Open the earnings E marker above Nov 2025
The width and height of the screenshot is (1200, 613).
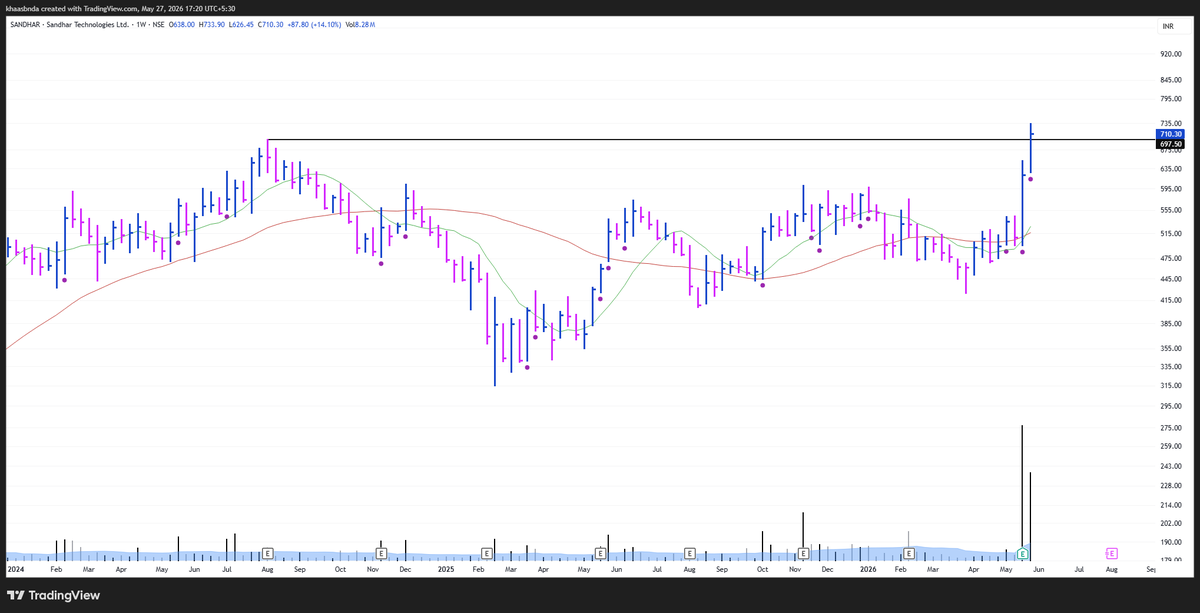tap(804, 553)
